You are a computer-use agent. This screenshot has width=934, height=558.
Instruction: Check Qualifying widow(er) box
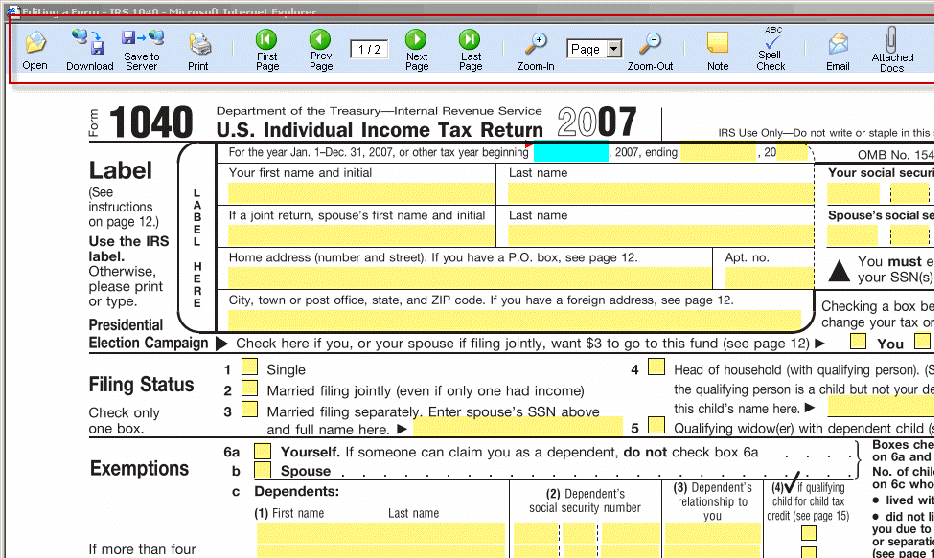656,425
